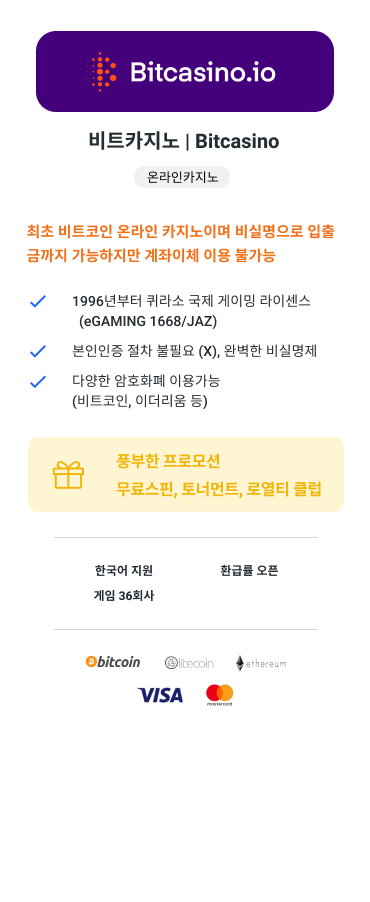Click the orange dotted Bitcasino logo symbol
370x902 pixels.
pyautogui.click(x=102, y=72)
